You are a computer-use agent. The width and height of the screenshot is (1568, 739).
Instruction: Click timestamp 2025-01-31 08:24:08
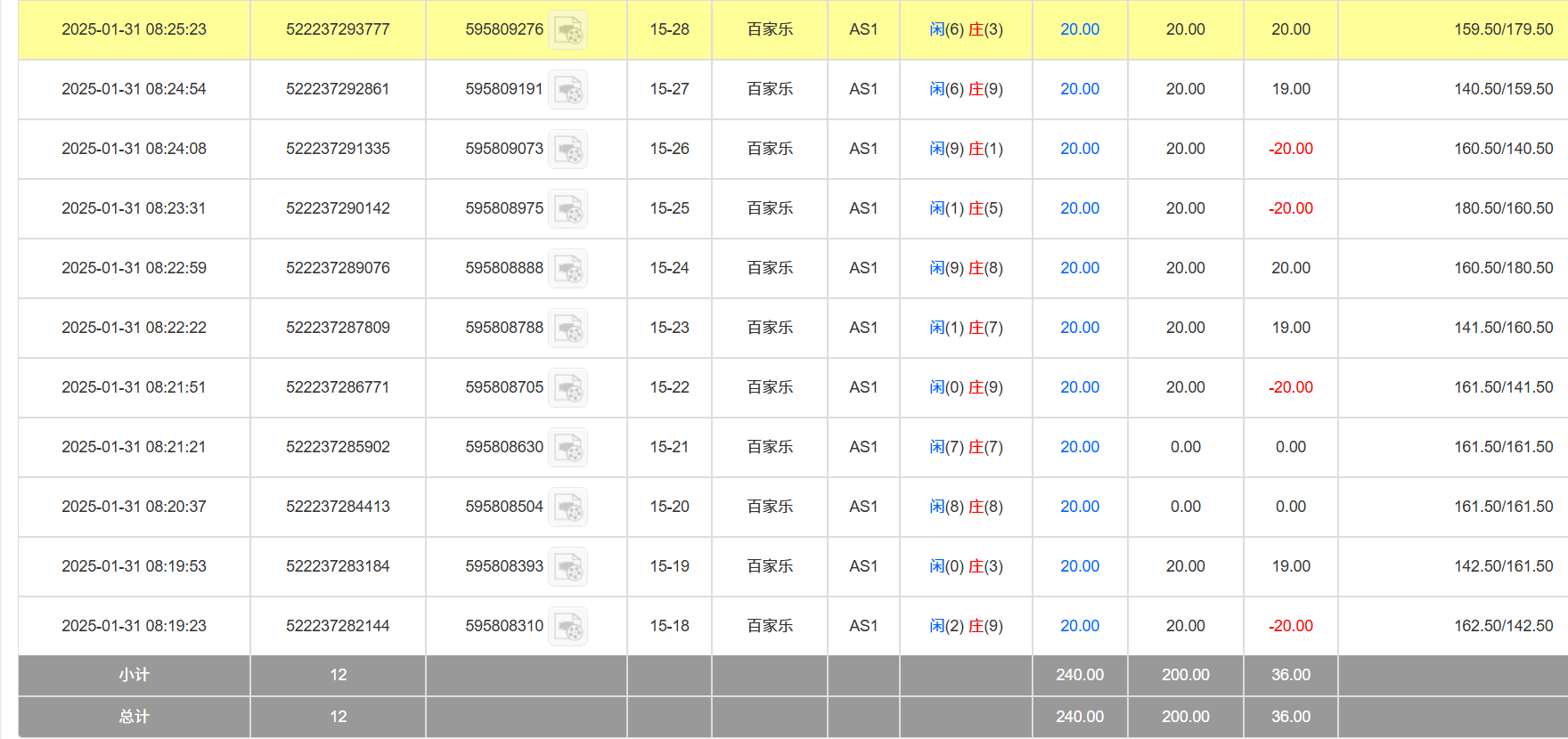134,149
